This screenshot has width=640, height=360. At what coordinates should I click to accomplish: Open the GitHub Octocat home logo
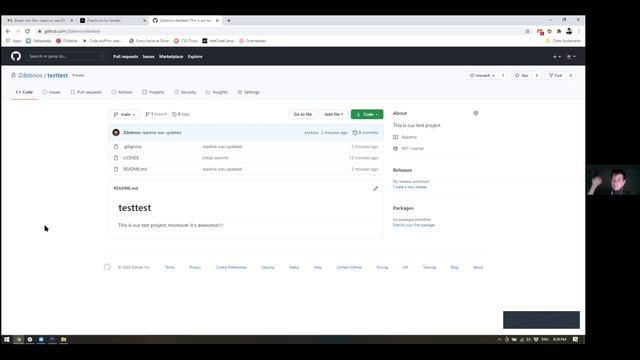(16, 56)
